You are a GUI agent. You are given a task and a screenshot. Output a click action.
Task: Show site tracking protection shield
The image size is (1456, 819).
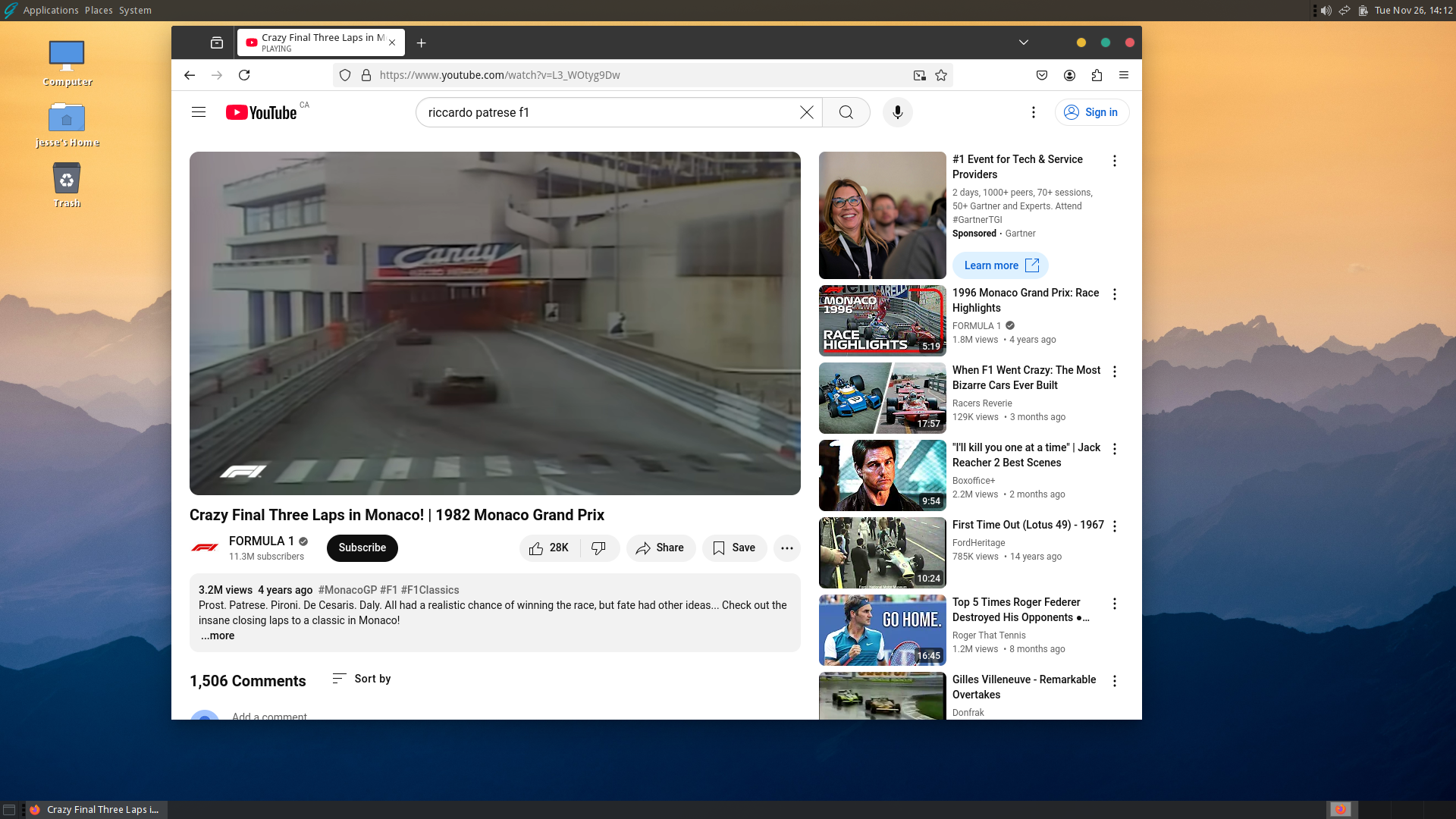point(345,75)
